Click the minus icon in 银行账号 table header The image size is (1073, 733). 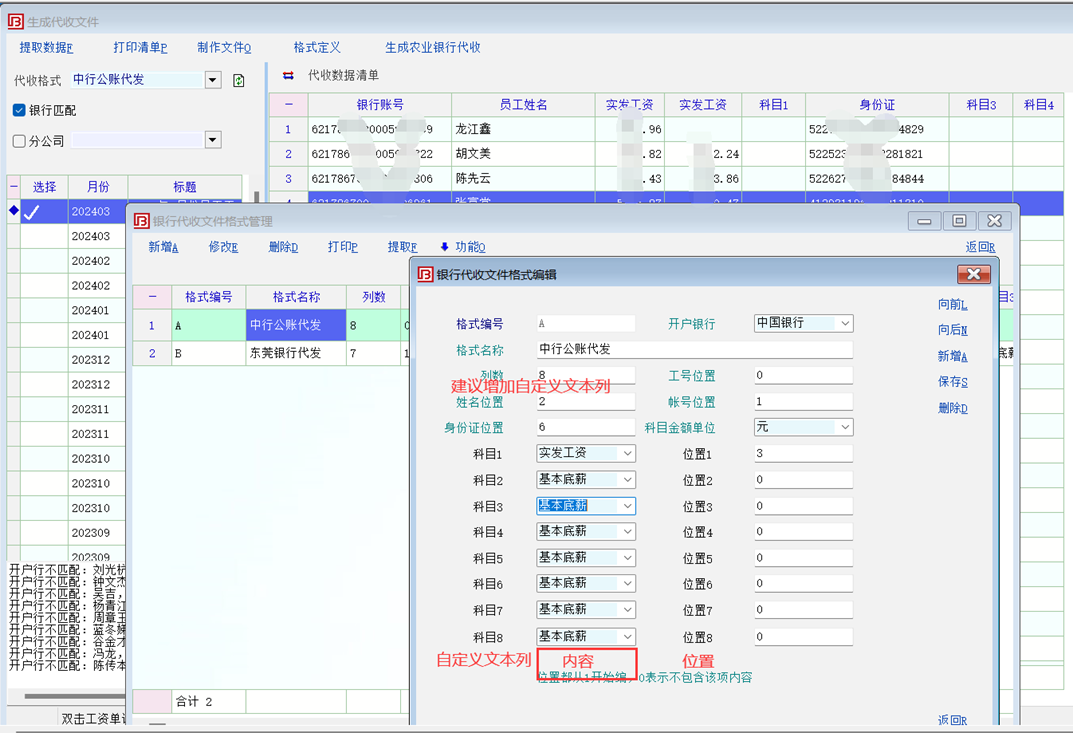(x=288, y=104)
